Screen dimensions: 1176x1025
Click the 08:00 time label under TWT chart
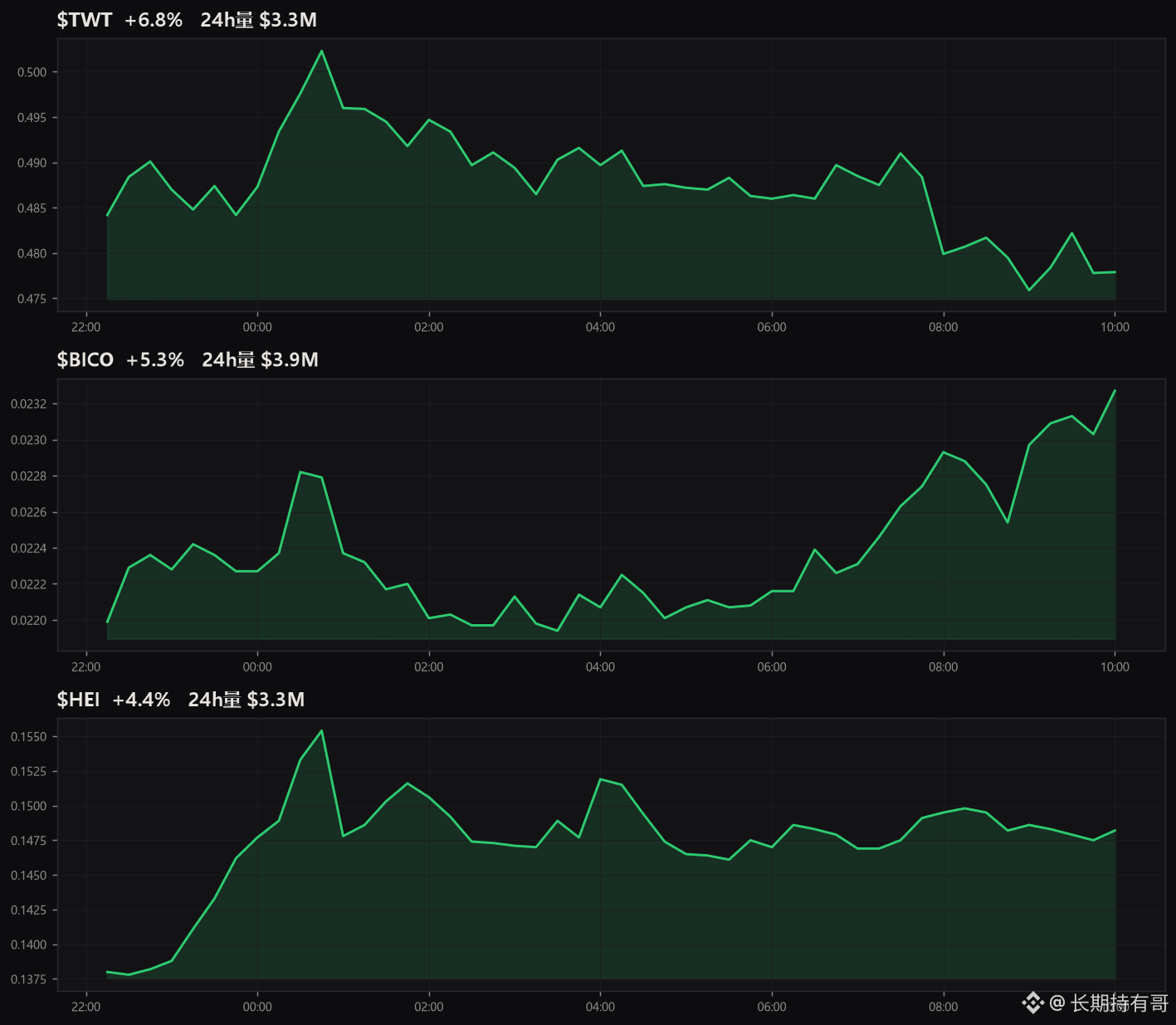944,327
